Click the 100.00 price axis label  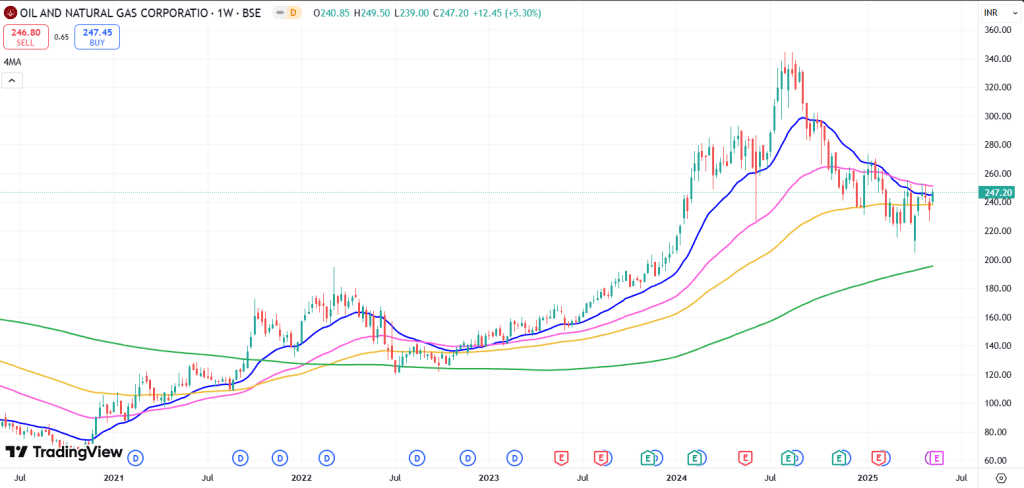click(x=999, y=404)
